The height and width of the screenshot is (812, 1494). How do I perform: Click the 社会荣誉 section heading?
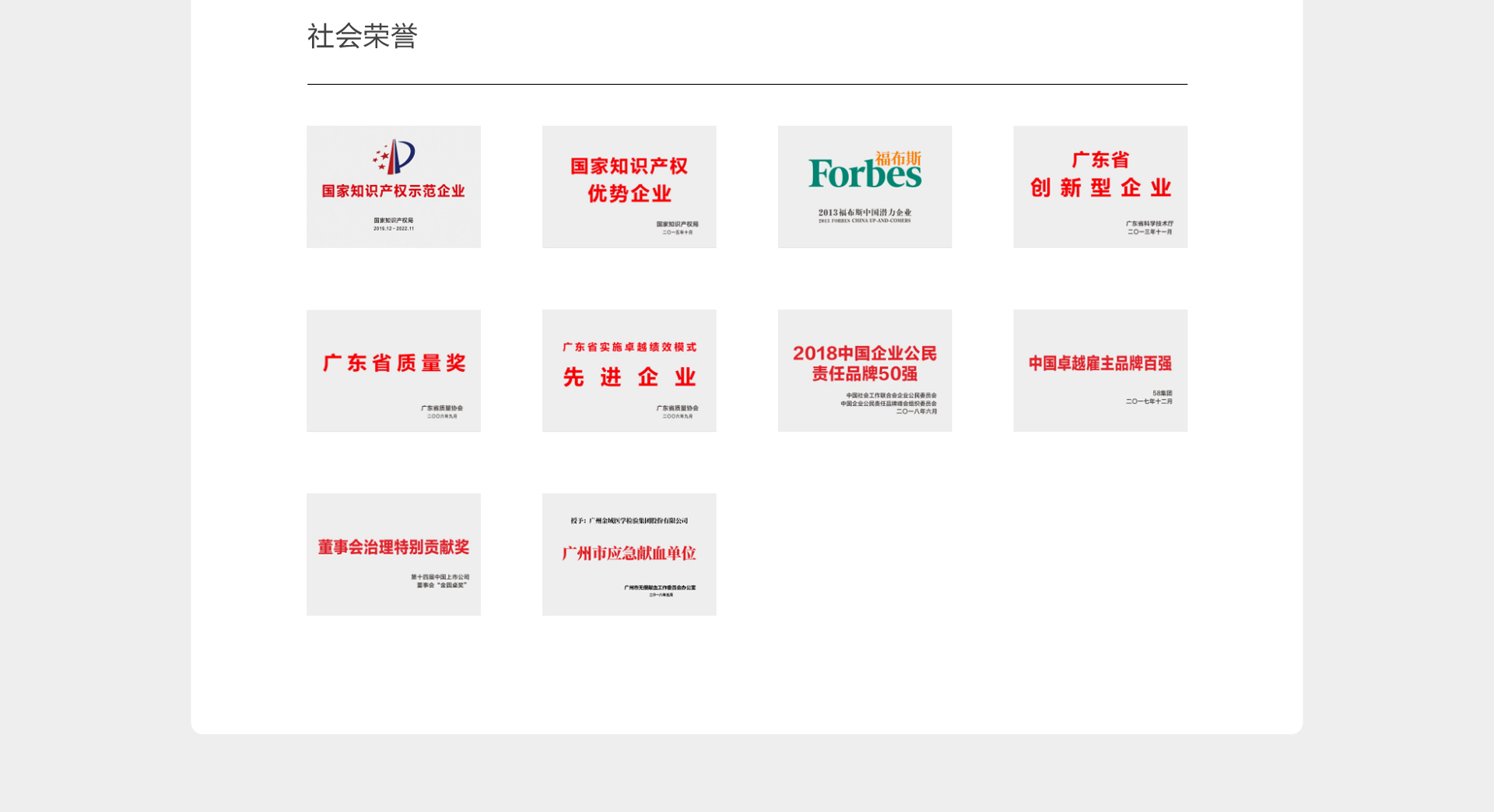click(x=363, y=36)
